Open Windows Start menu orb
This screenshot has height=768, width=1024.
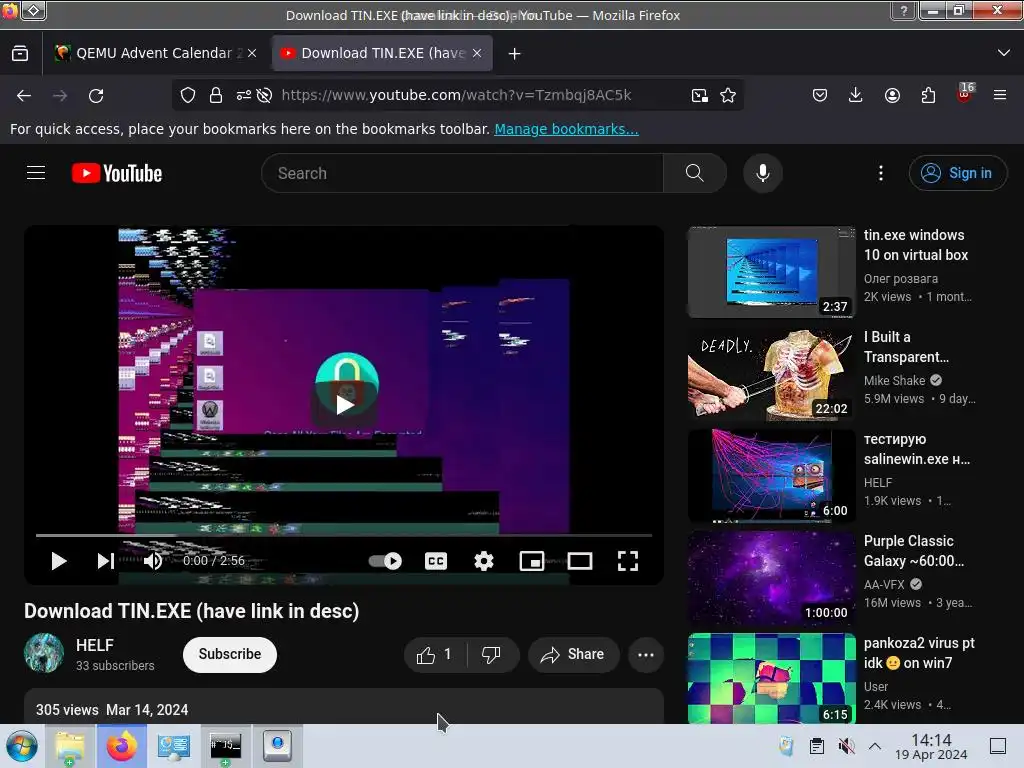click(x=22, y=746)
